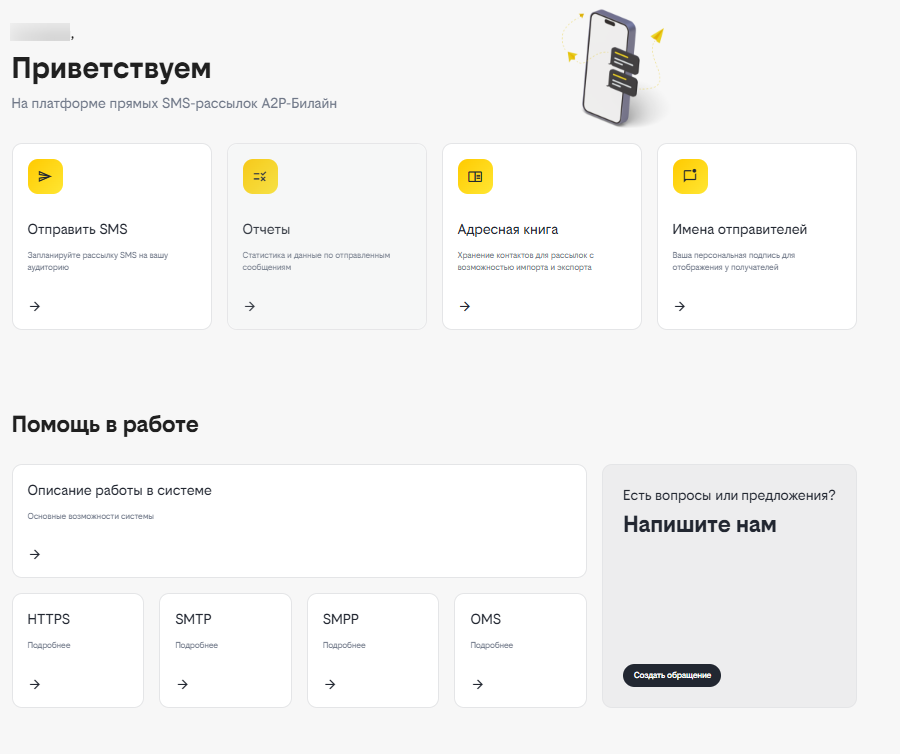Open the HTTPS heading
This screenshot has width=900, height=754.
[x=49, y=619]
